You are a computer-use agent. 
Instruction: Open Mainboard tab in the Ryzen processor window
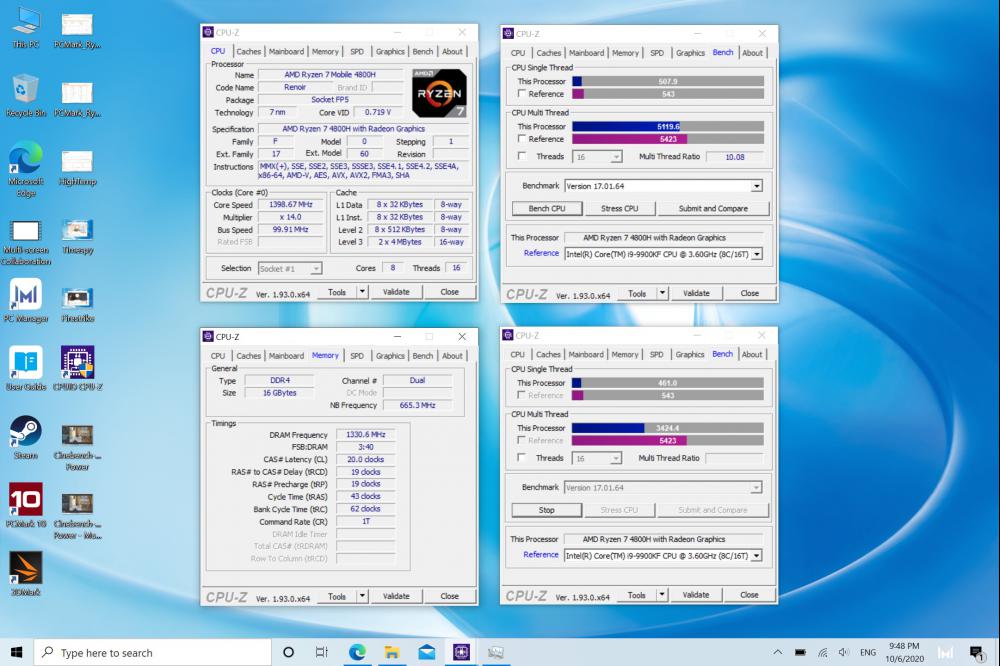(x=286, y=52)
